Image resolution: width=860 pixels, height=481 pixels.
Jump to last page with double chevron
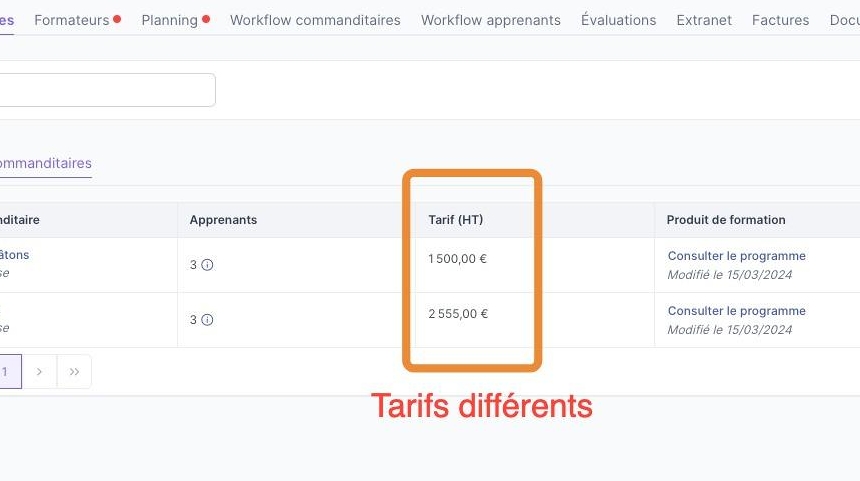74,371
